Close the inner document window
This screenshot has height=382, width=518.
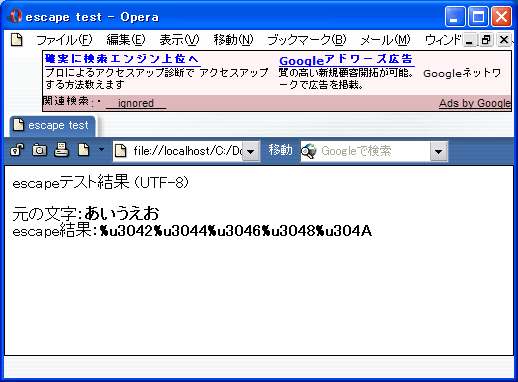click(504, 40)
